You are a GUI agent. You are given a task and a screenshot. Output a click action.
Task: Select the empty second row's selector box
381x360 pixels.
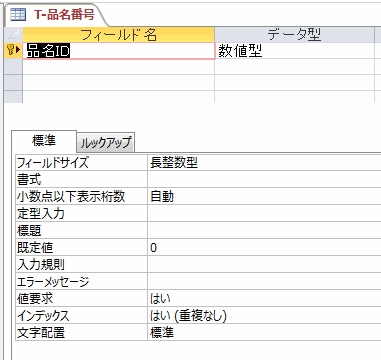pos(13,67)
